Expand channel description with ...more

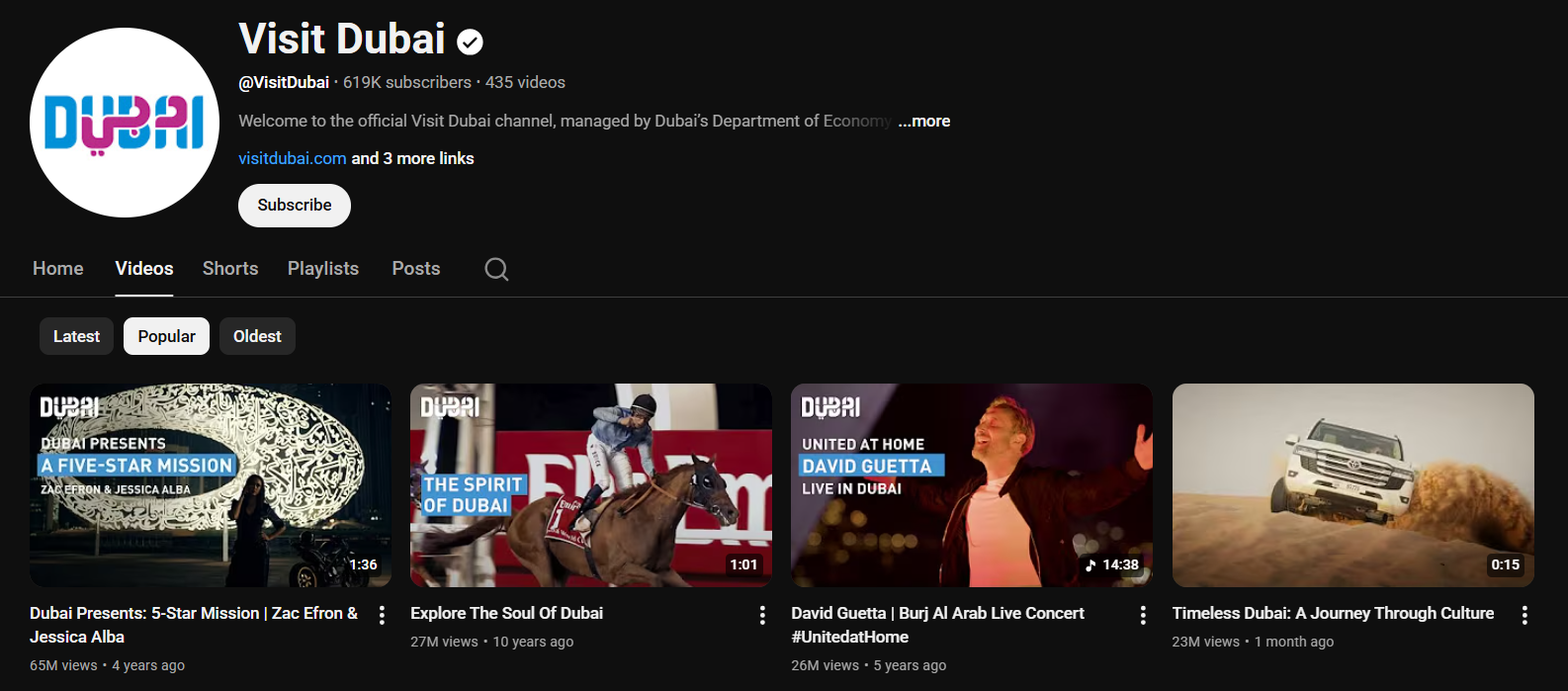[924, 121]
